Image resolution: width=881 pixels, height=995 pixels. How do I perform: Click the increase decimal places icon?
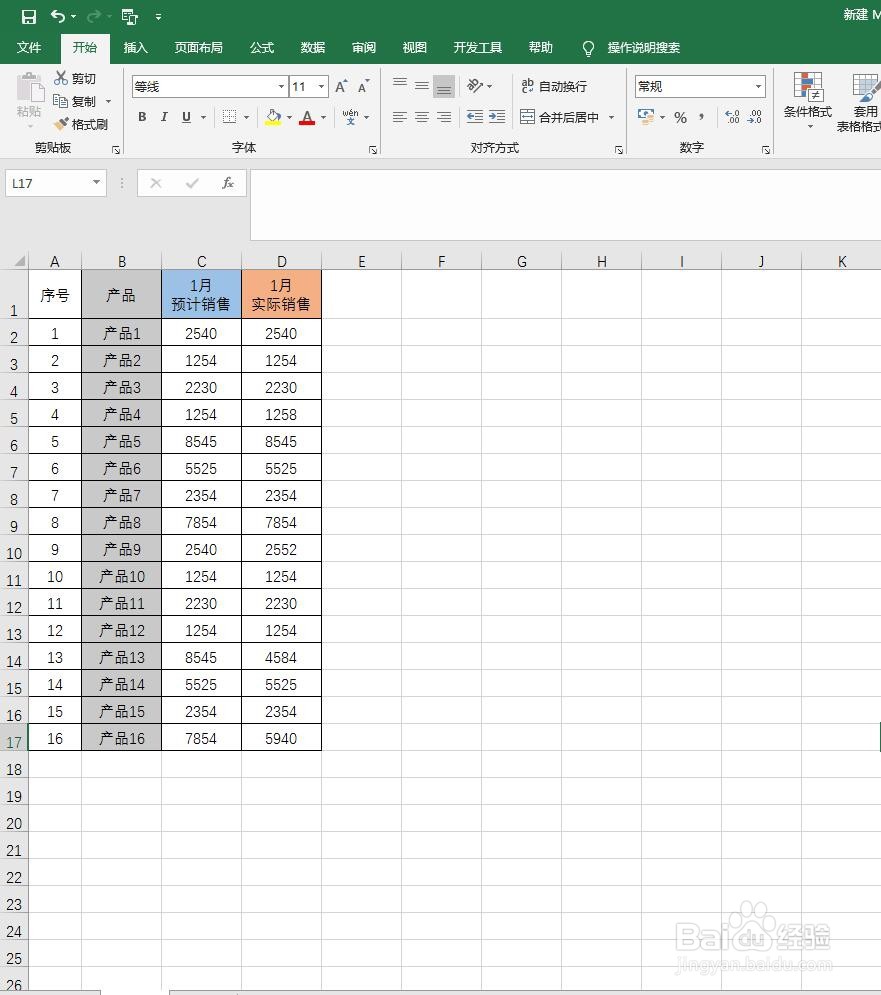coord(732,117)
